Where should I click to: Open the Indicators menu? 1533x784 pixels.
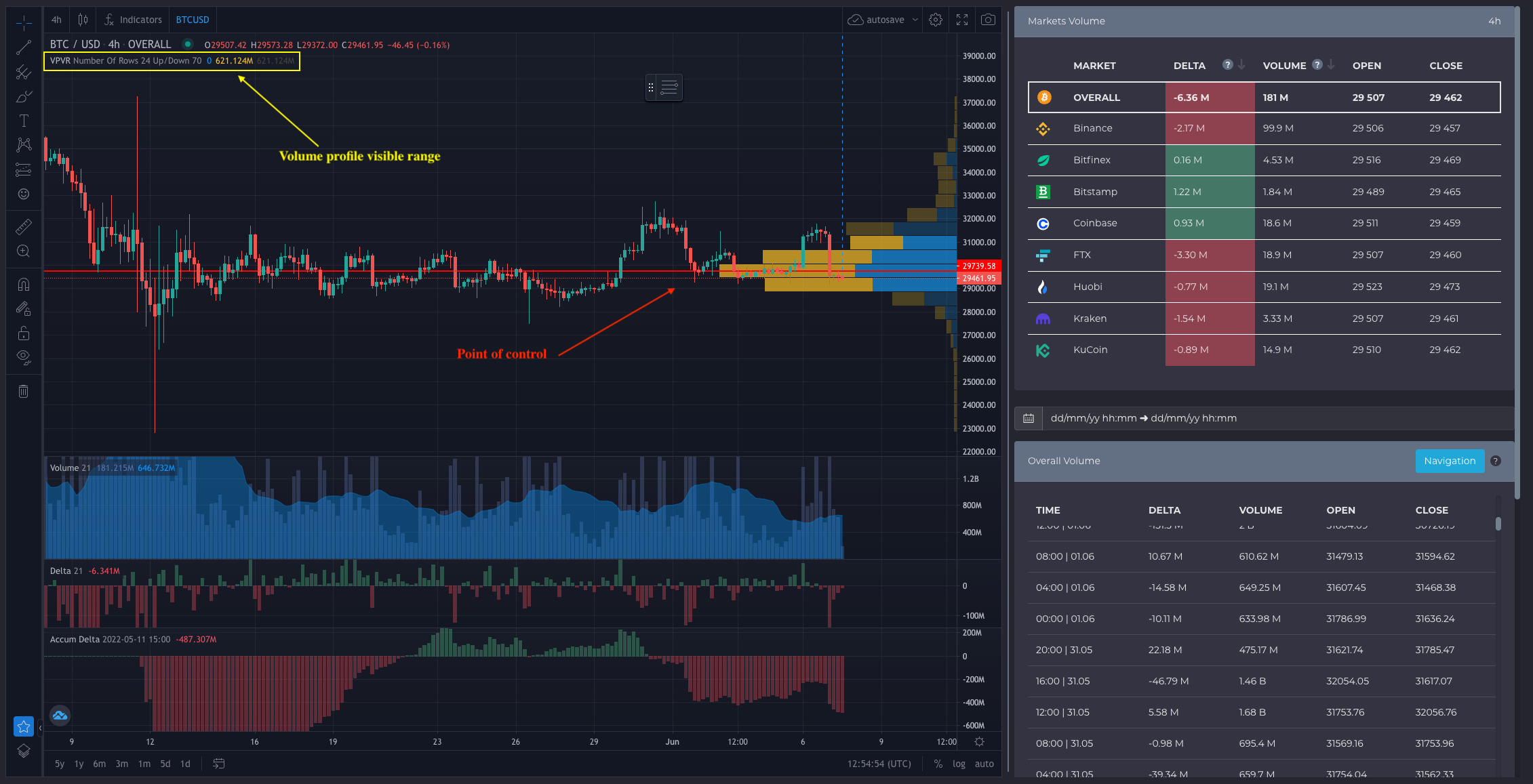tap(134, 20)
